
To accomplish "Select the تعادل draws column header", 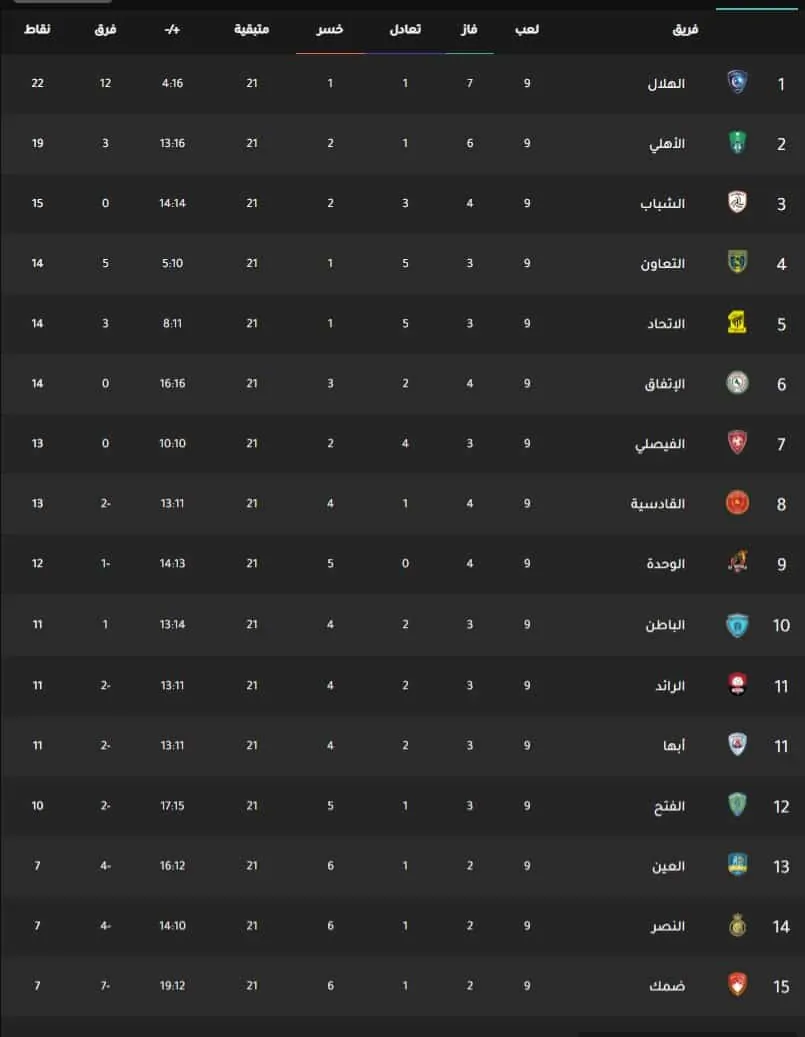I will (x=405, y=29).
